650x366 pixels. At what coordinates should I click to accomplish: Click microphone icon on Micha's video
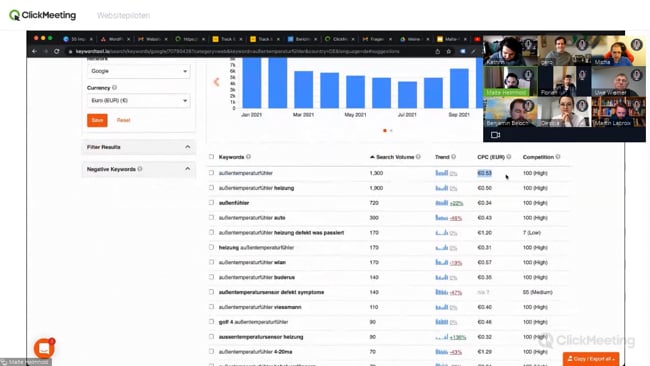[636, 44]
